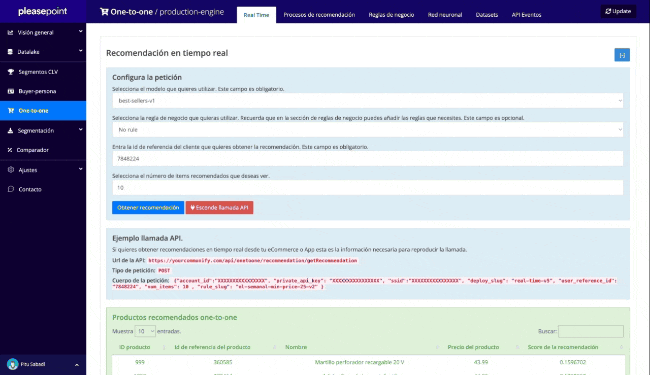Click the user avatar icon at bottom left
Viewport: 650px width, 375px height.
[12, 364]
